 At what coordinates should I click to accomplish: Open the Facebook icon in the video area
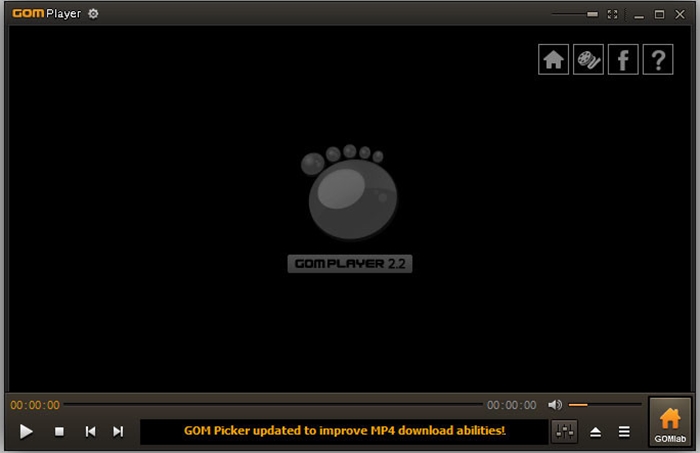[x=623, y=59]
